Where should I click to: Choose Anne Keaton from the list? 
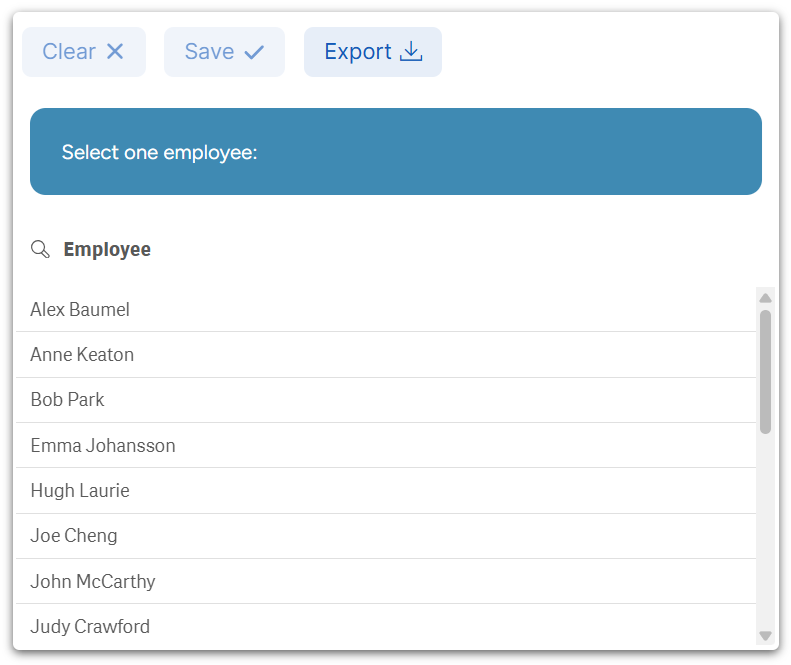pyautogui.click(x=82, y=355)
